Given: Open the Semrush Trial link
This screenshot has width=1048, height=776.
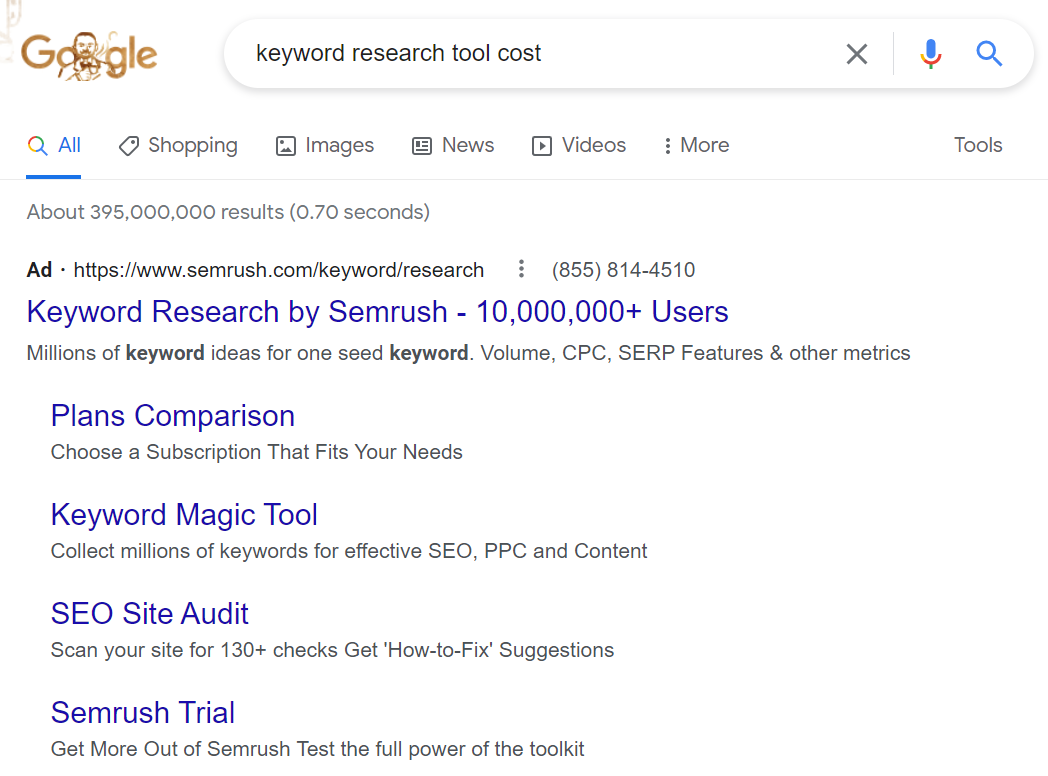Looking at the screenshot, I should (x=142, y=712).
